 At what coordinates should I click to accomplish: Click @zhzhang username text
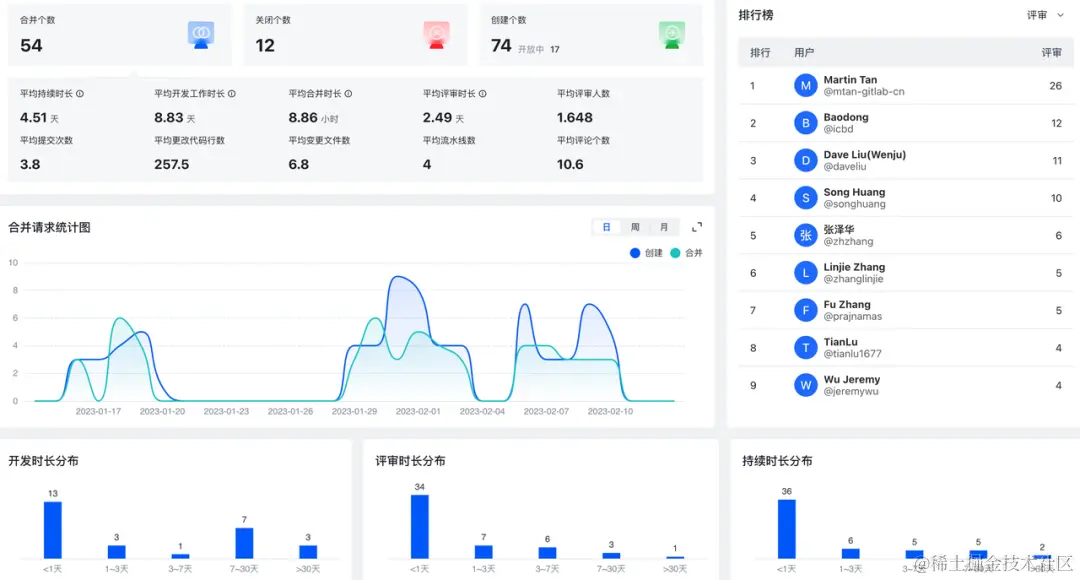(849, 241)
